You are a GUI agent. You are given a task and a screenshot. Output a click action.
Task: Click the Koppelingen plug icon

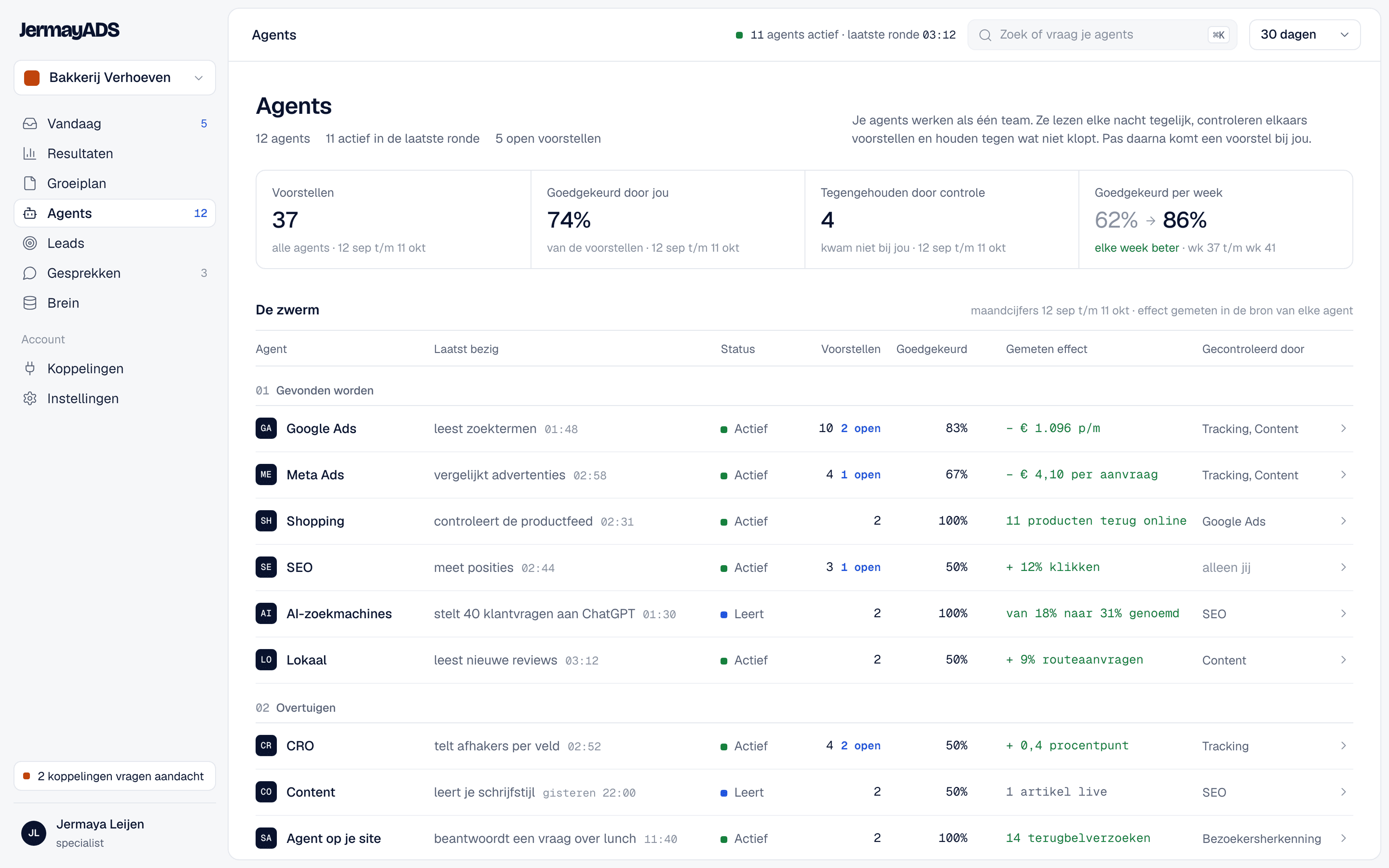point(30,368)
